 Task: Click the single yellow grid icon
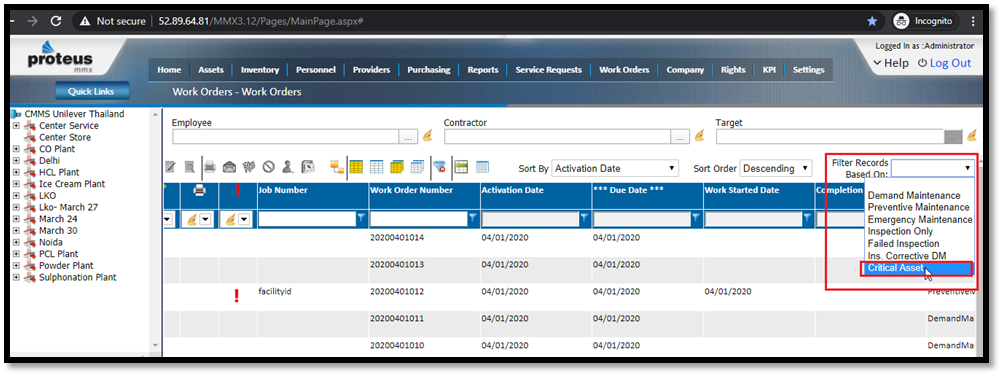tap(357, 168)
